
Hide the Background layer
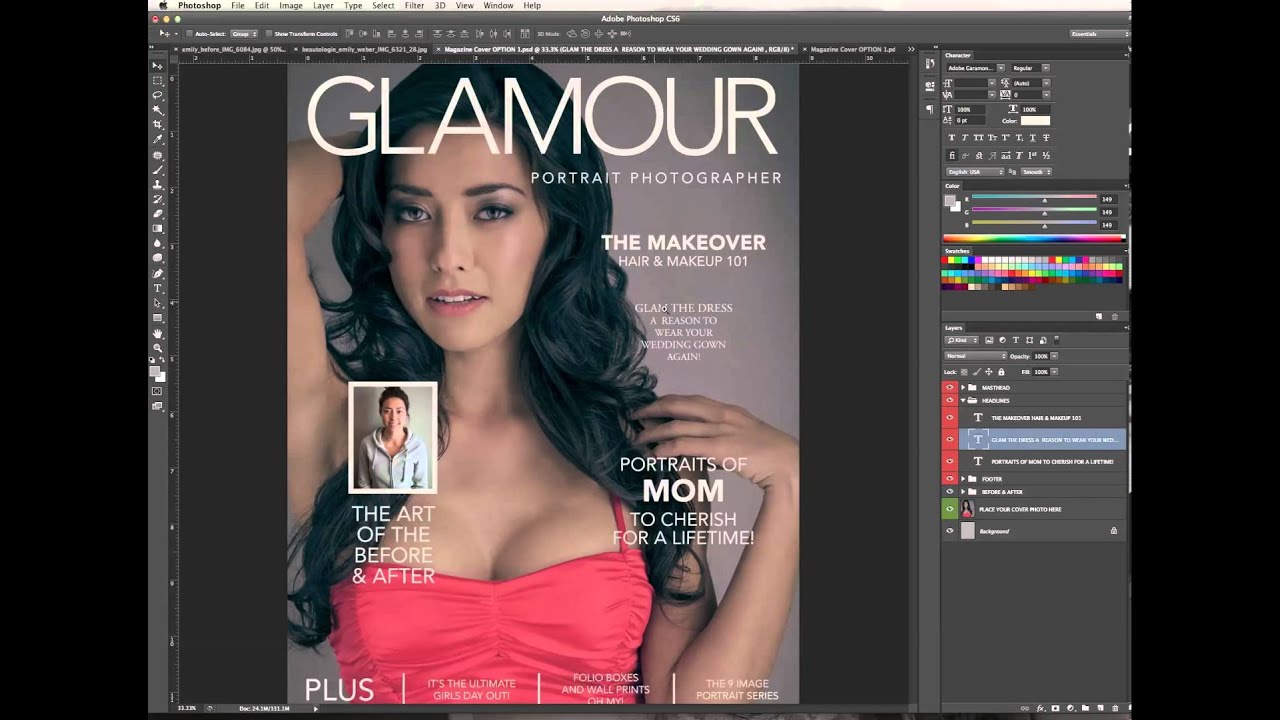(950, 531)
